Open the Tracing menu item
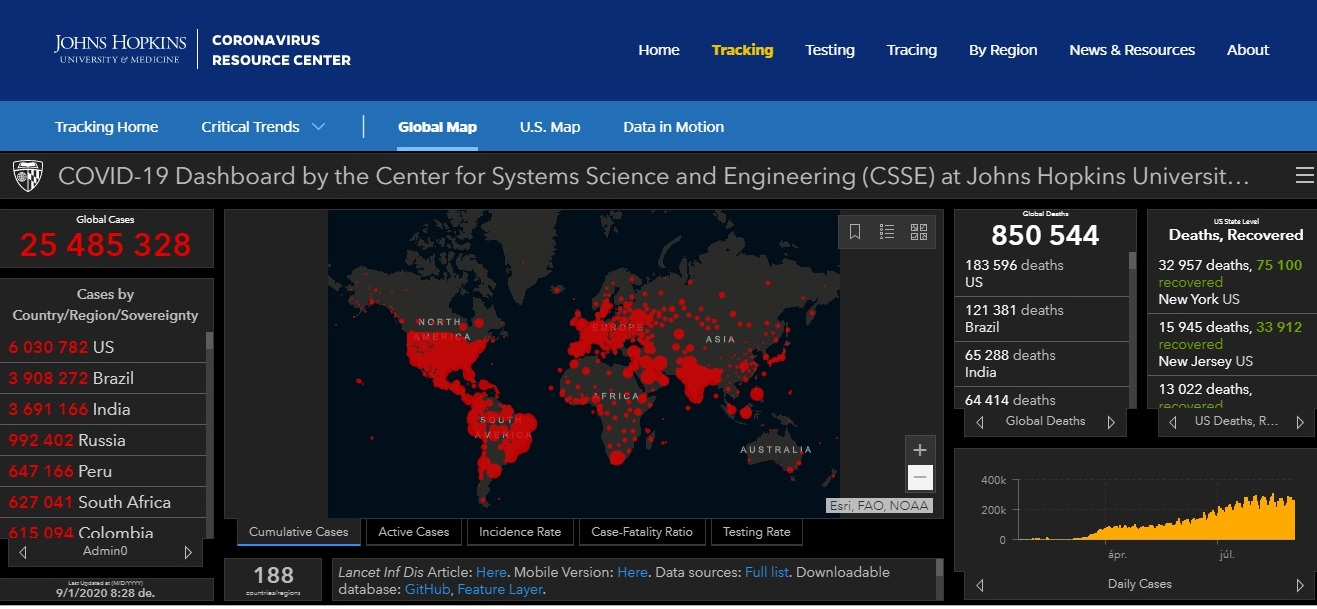Screen dimensions: 1317x609 (x=912, y=50)
